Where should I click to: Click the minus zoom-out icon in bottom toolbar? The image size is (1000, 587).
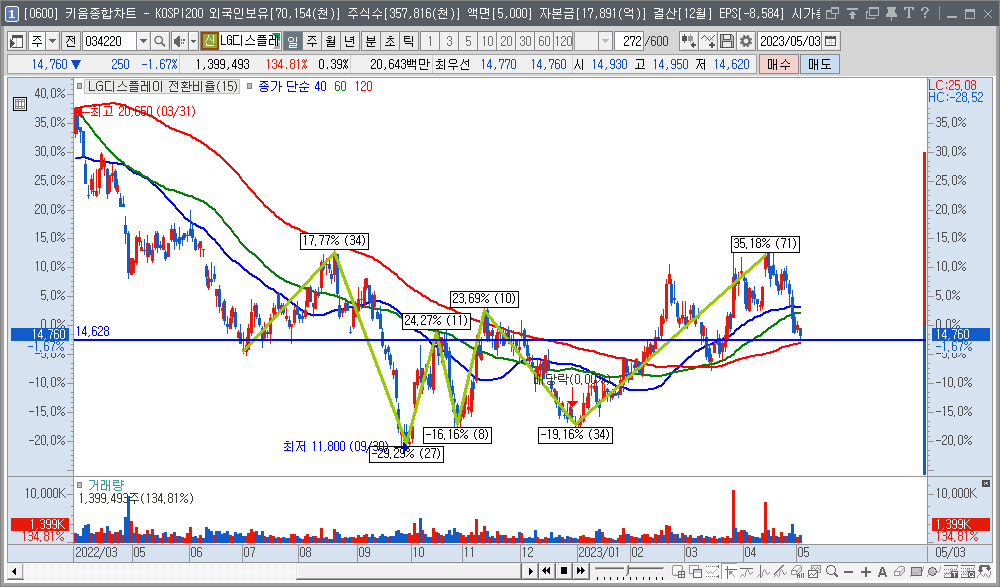pyautogui.click(x=849, y=572)
